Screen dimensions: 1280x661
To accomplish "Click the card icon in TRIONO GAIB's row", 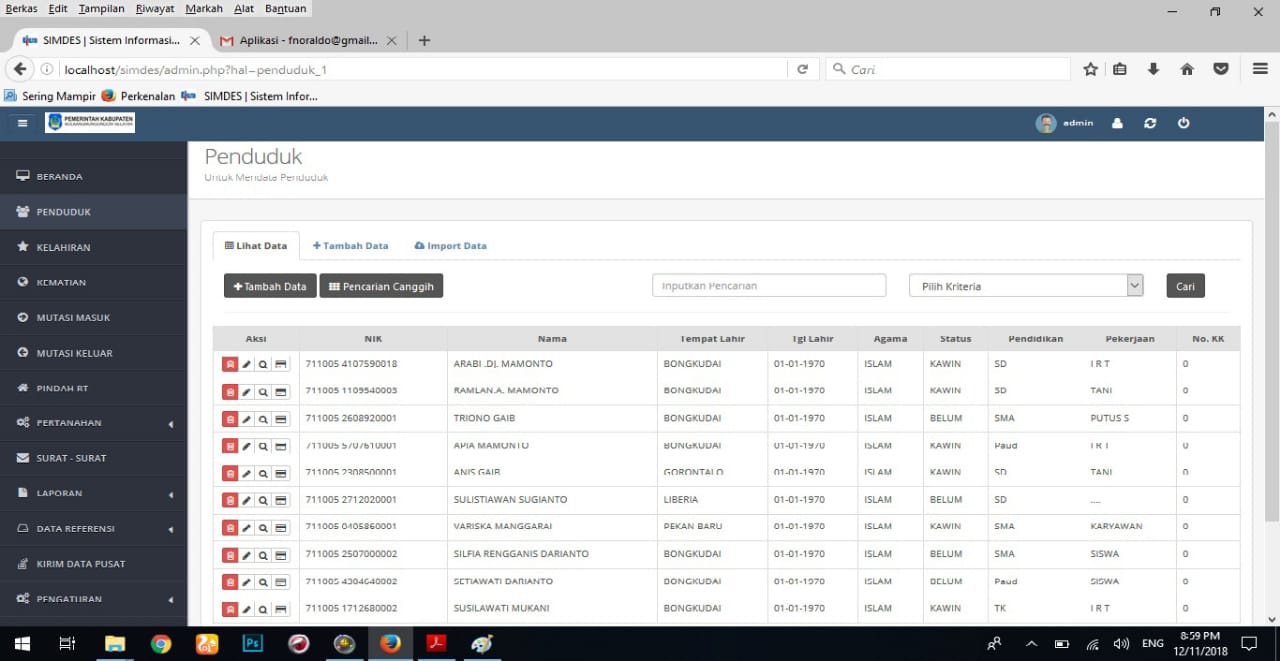I will click(281, 419).
